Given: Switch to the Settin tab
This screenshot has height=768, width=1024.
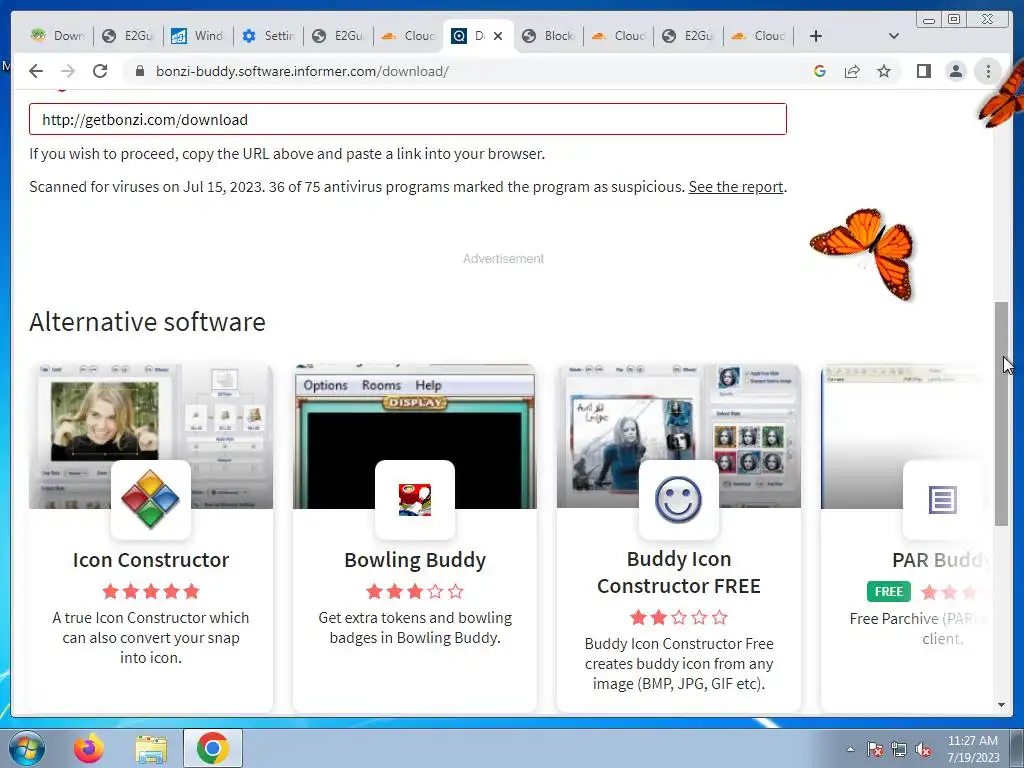Looking at the screenshot, I should 268,36.
